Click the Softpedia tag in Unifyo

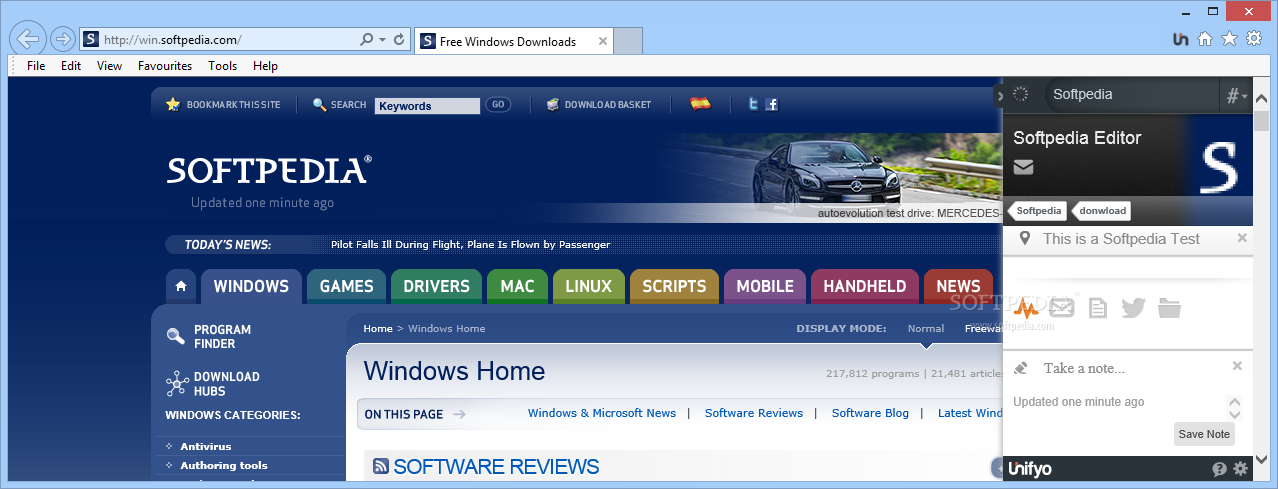[x=1038, y=210]
